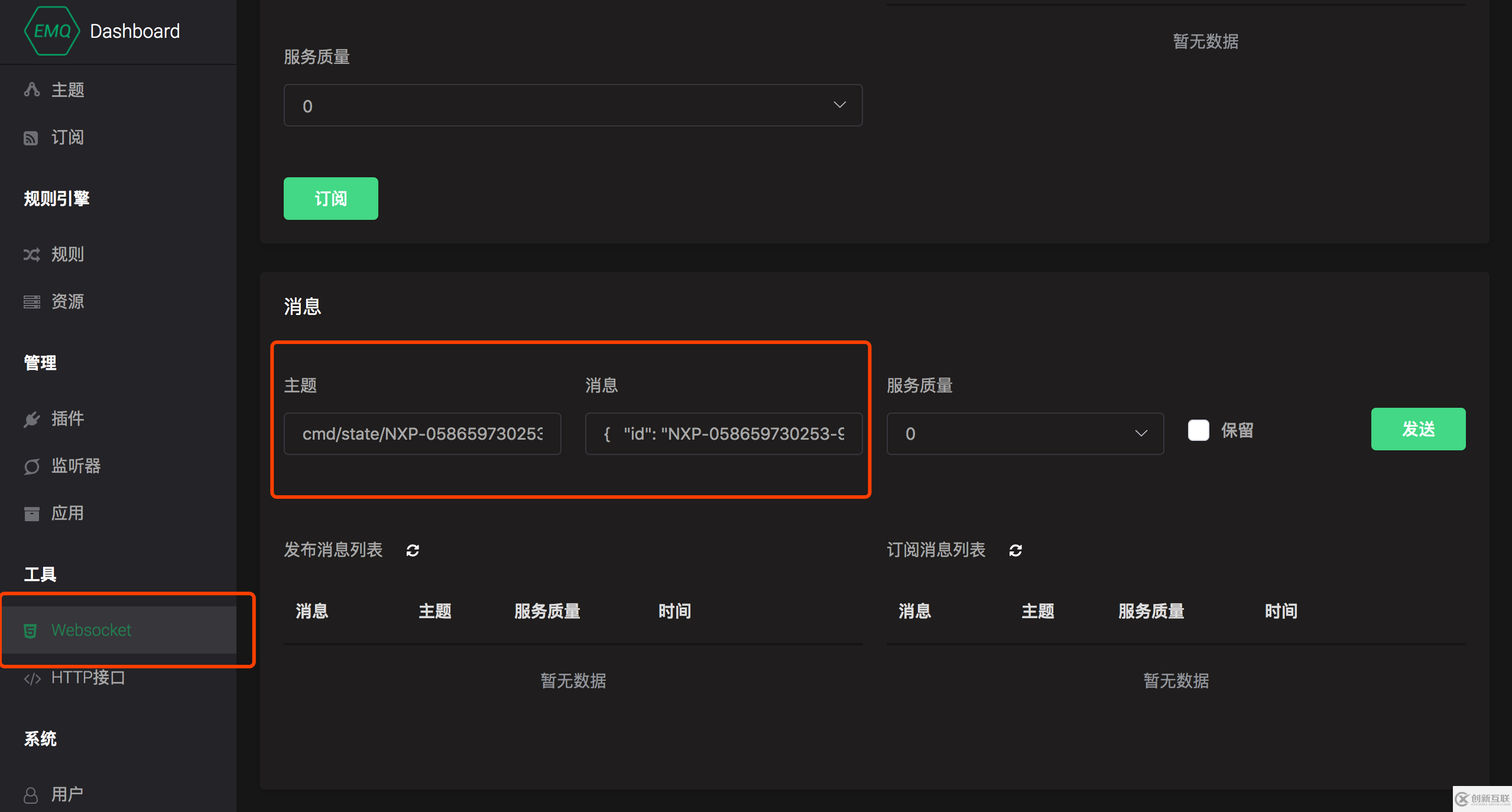This screenshot has height=812, width=1512.
Task: Open the 插件 (Plugins) page
Action: 67,419
